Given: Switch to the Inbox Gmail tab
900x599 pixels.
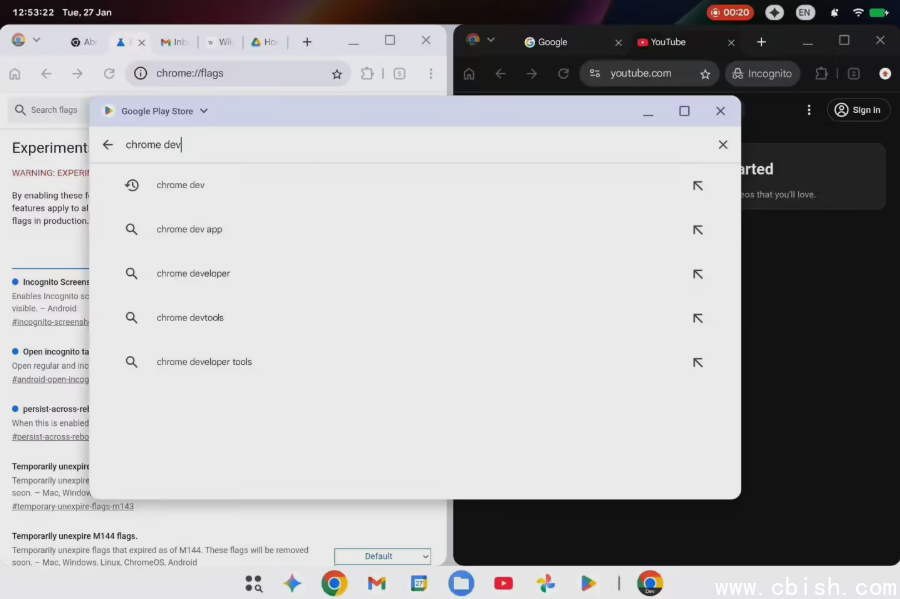Looking at the screenshot, I should 173,42.
